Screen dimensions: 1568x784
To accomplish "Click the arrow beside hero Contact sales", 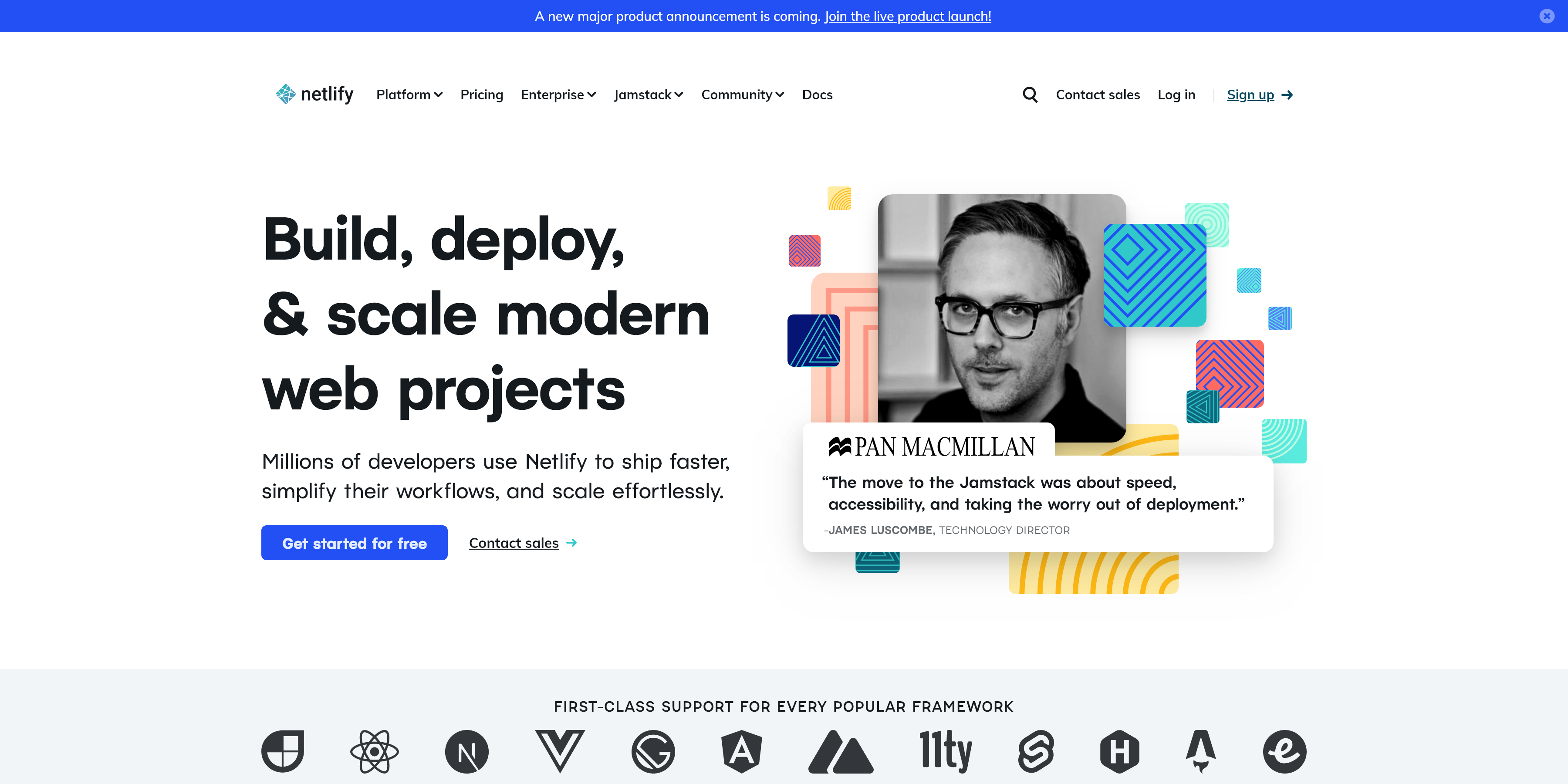I will click(x=571, y=542).
